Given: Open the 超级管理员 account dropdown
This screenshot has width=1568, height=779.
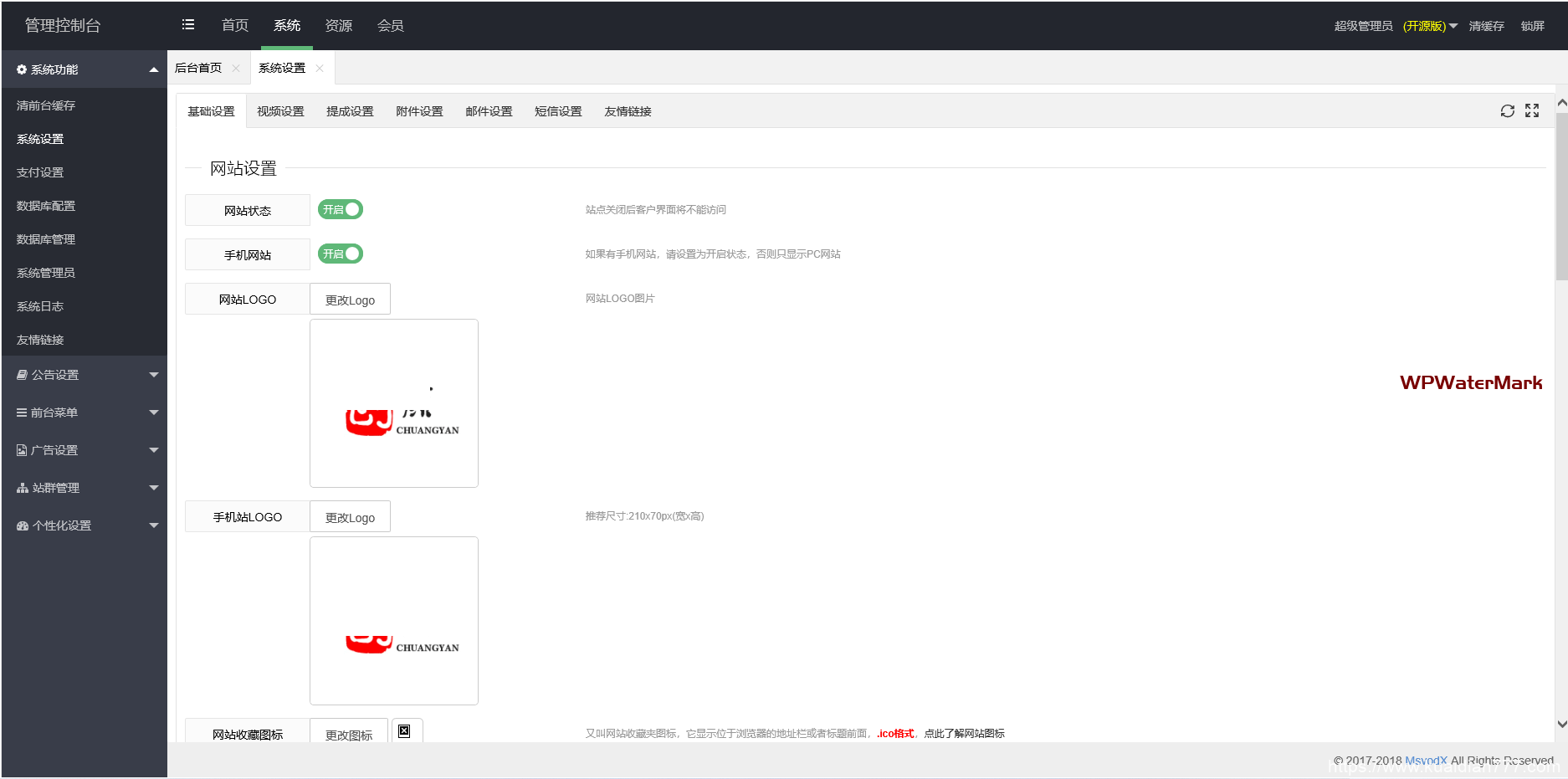Looking at the screenshot, I should coord(1395,26).
